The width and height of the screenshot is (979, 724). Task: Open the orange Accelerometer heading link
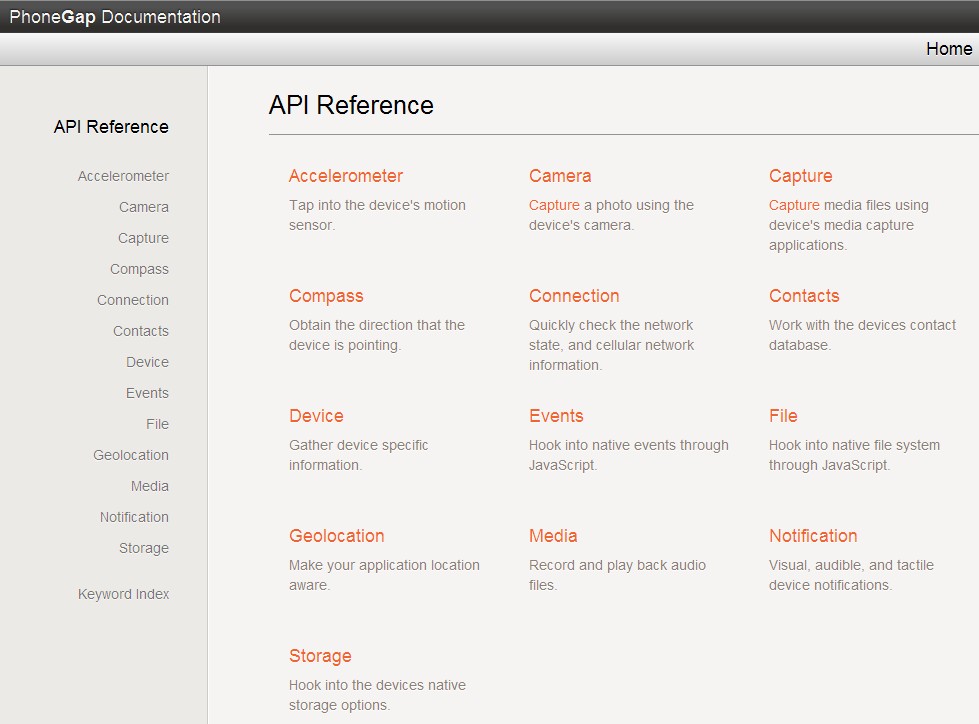(x=346, y=176)
